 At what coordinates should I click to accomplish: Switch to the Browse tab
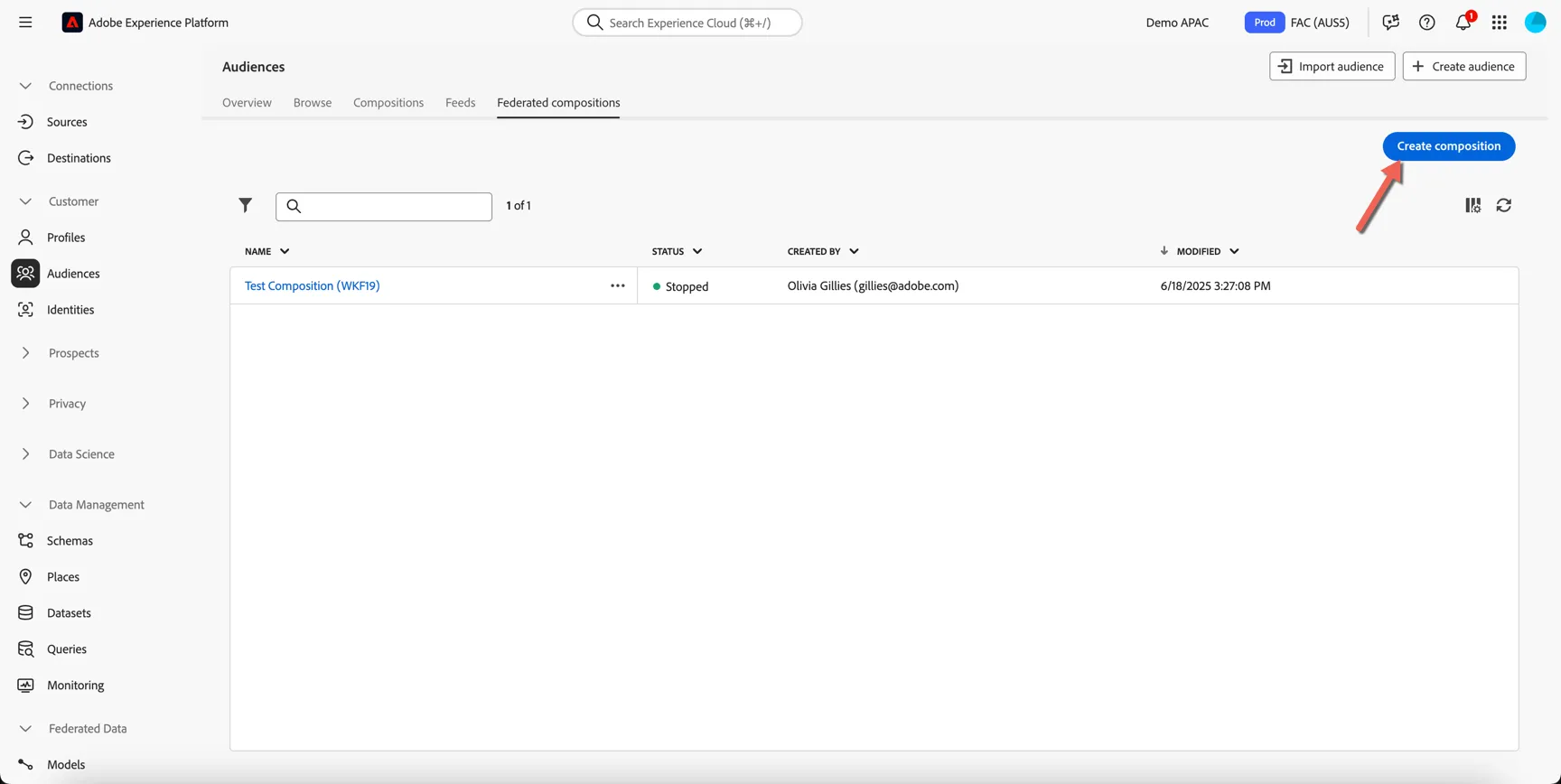click(313, 103)
